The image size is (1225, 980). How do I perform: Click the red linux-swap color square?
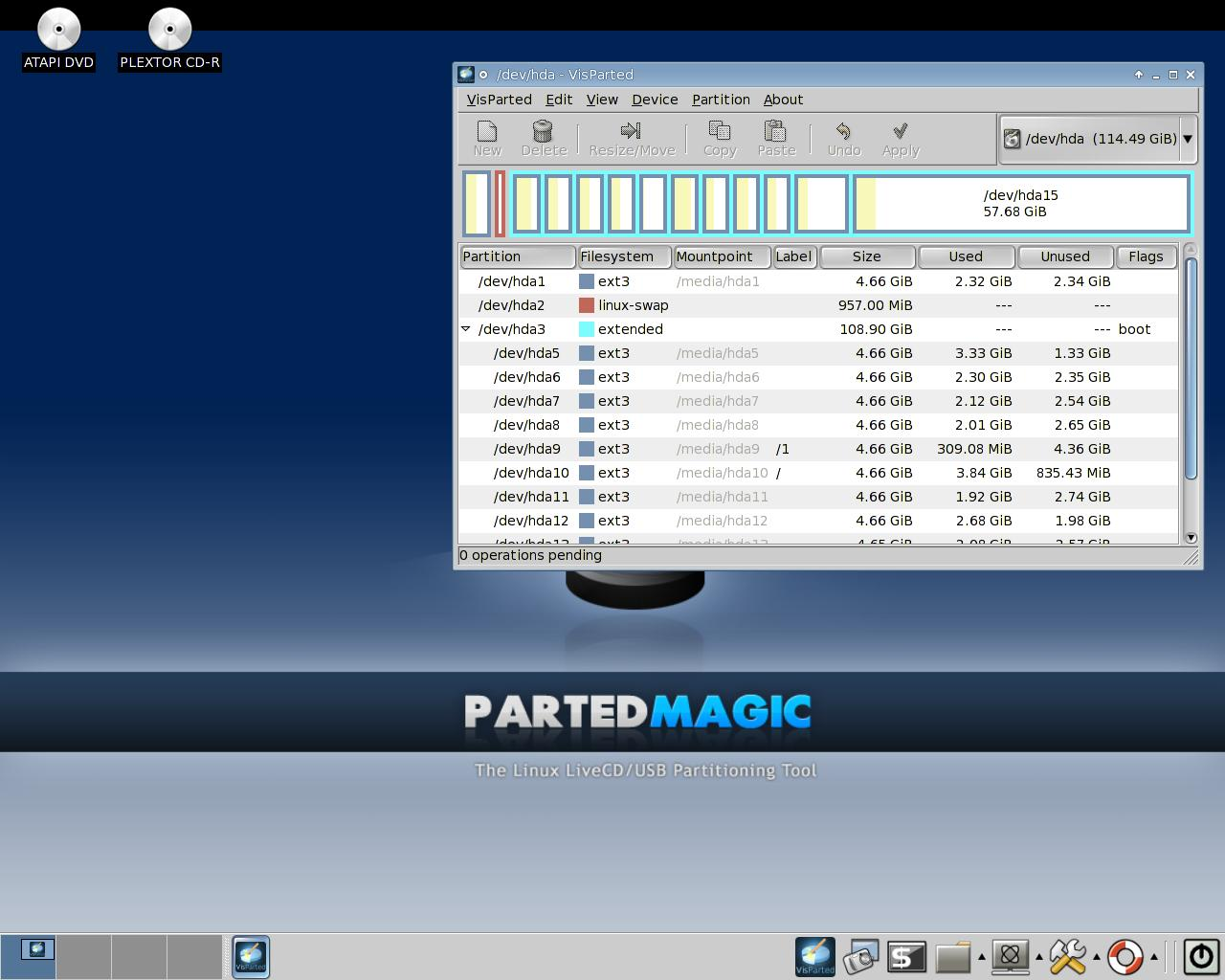[587, 305]
